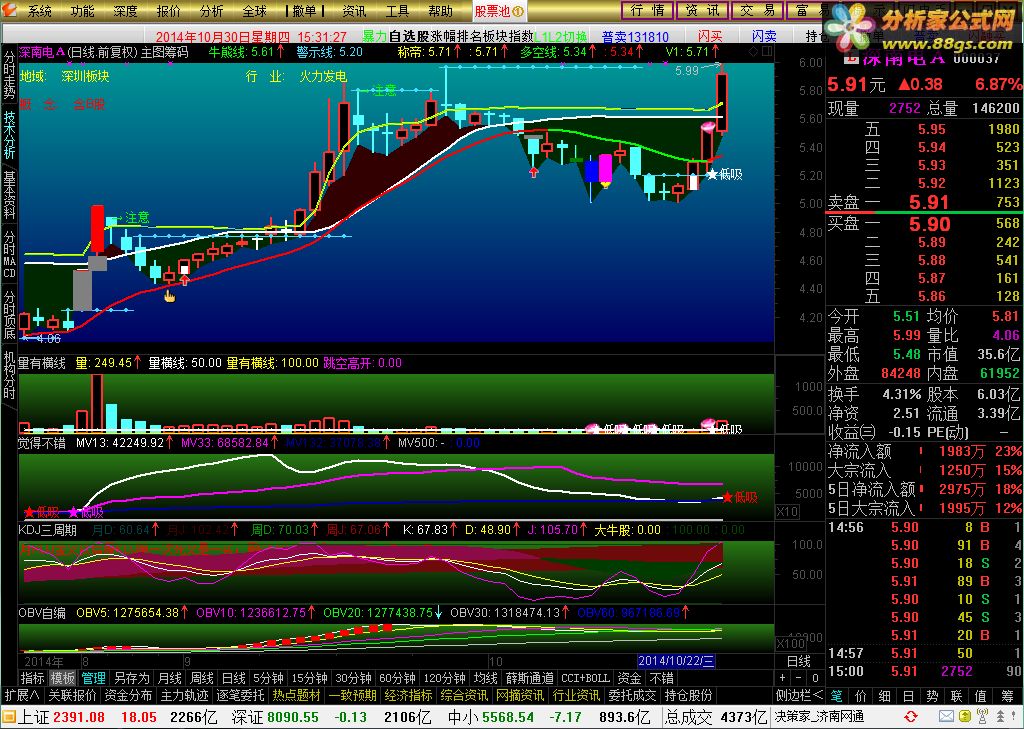Click the 2014/10/22/三 date marker on the timeline
The height and width of the screenshot is (729, 1024).
click(x=676, y=660)
